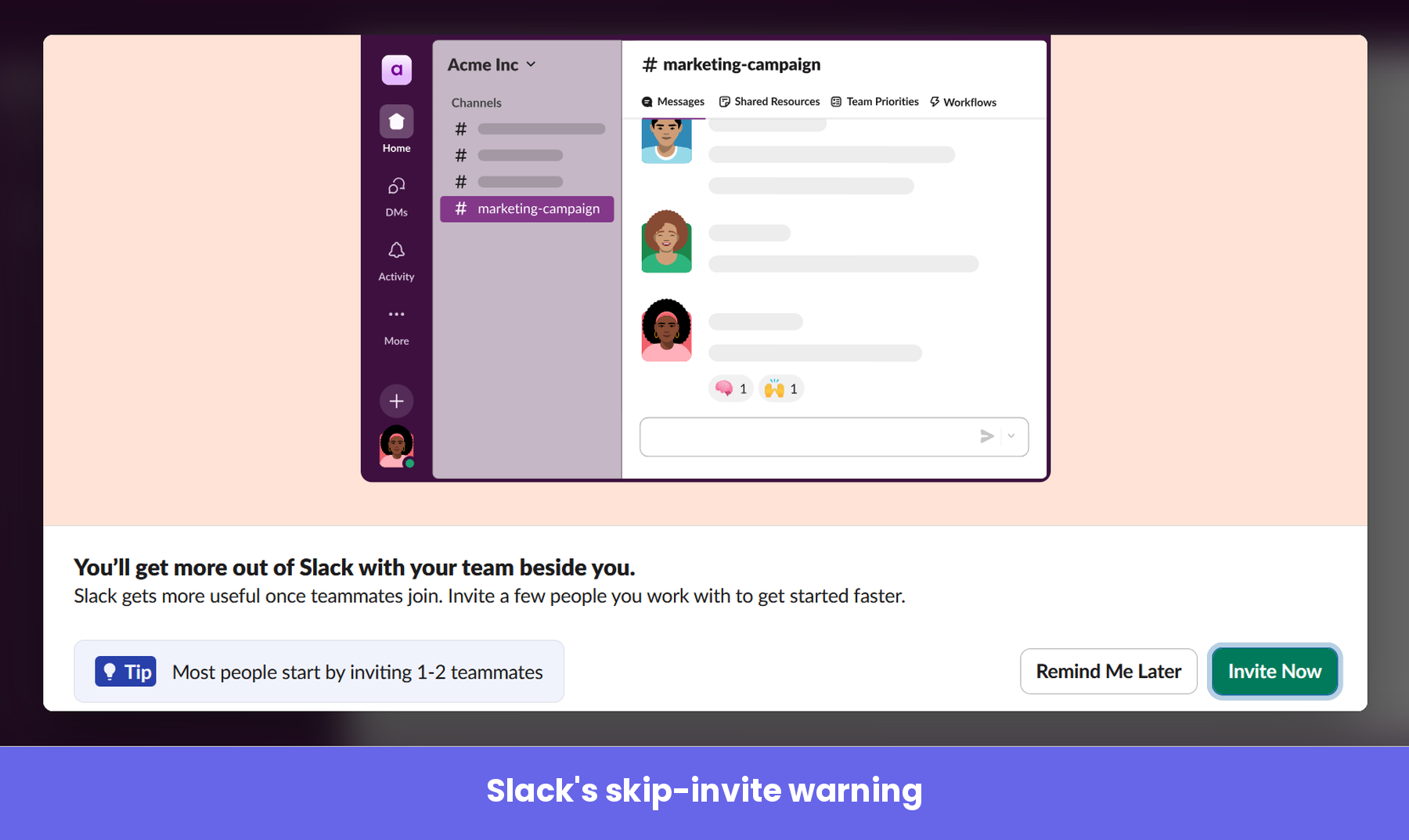The image size is (1409, 840).
Task: Switch to the Workflows tab
Action: click(x=963, y=103)
